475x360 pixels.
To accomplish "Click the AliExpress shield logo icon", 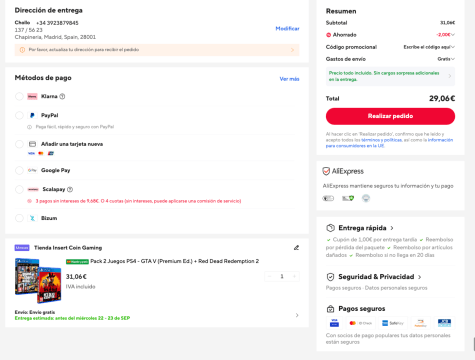I will [x=326, y=171].
